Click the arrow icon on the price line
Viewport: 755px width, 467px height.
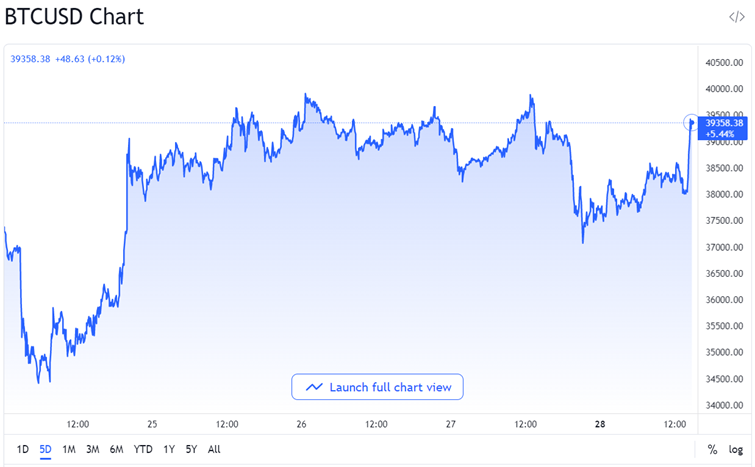690,123
